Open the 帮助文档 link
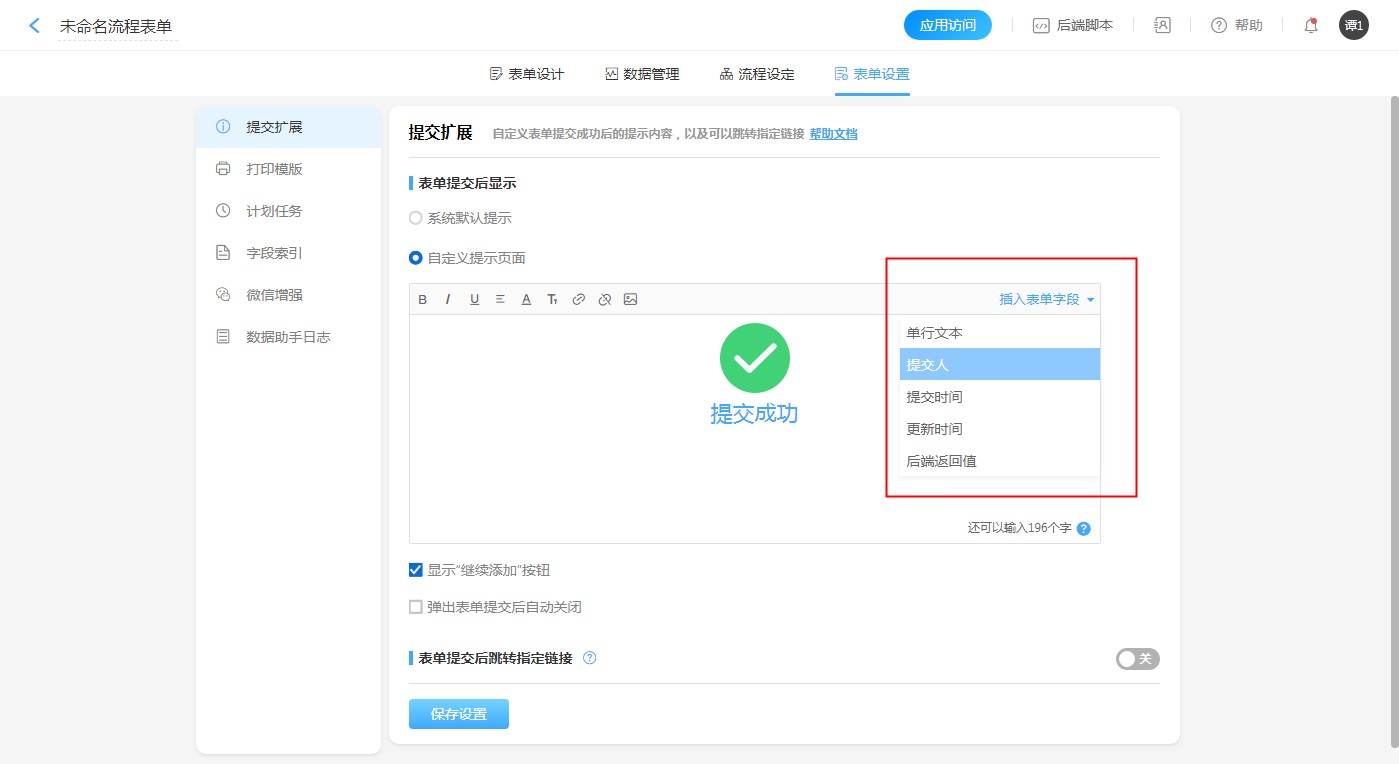 click(833, 134)
